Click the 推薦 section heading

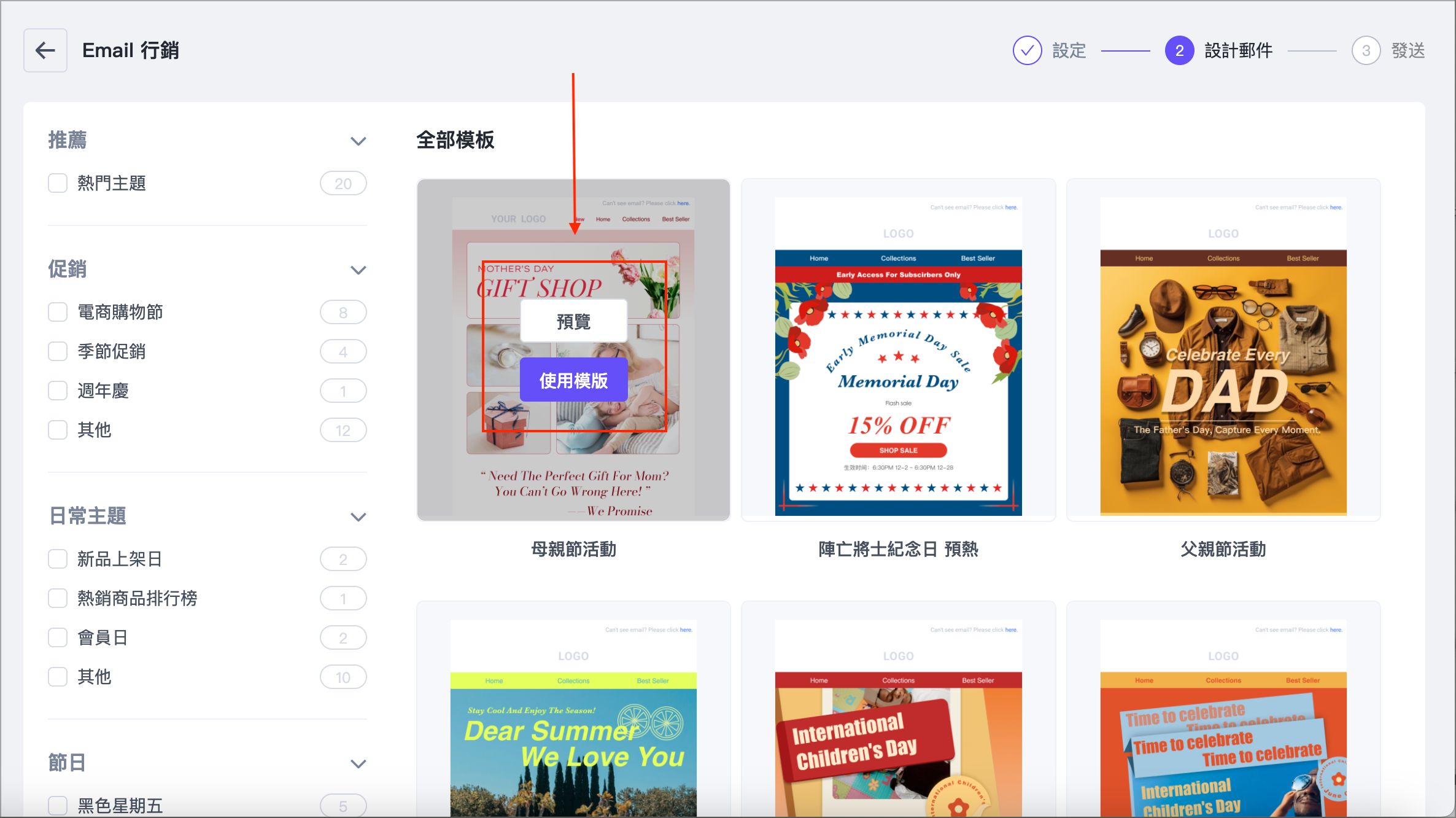click(68, 140)
